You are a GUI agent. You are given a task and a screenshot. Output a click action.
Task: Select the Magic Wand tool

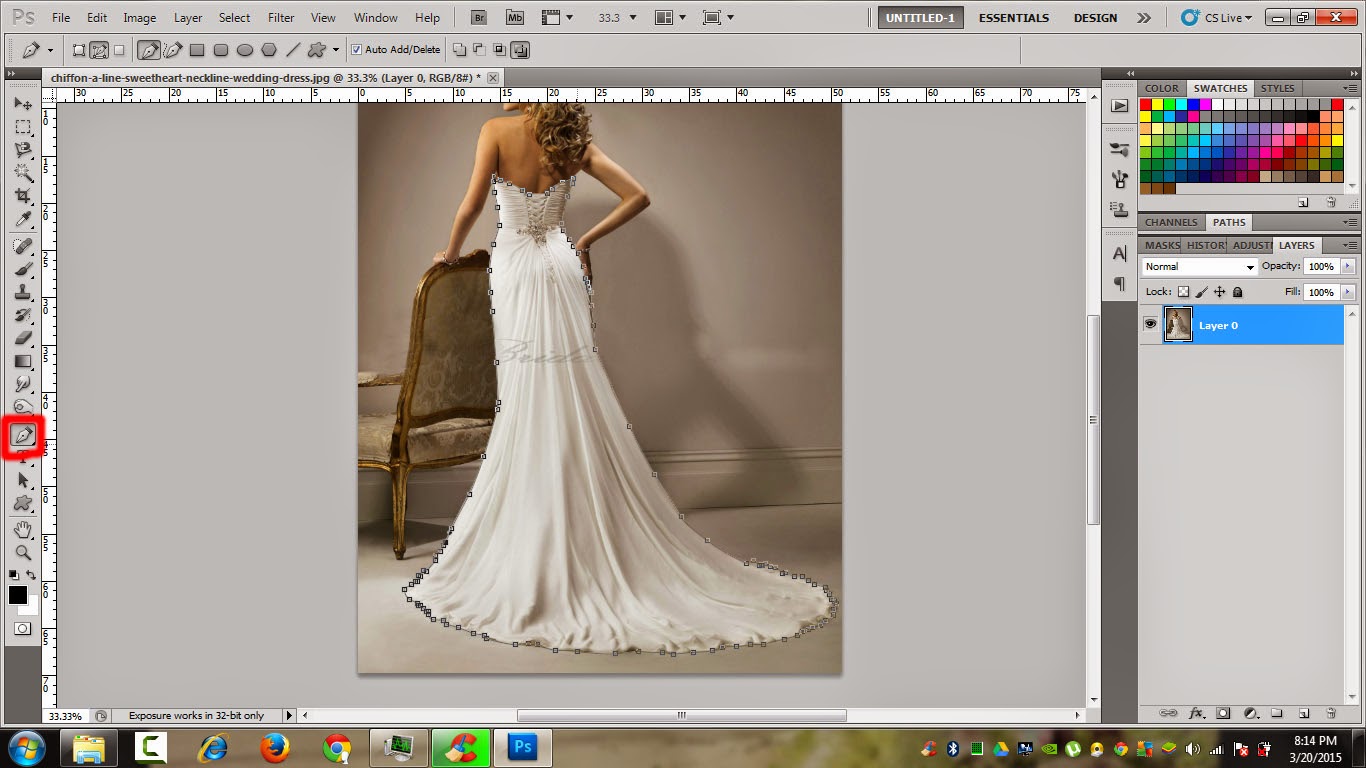[22, 173]
